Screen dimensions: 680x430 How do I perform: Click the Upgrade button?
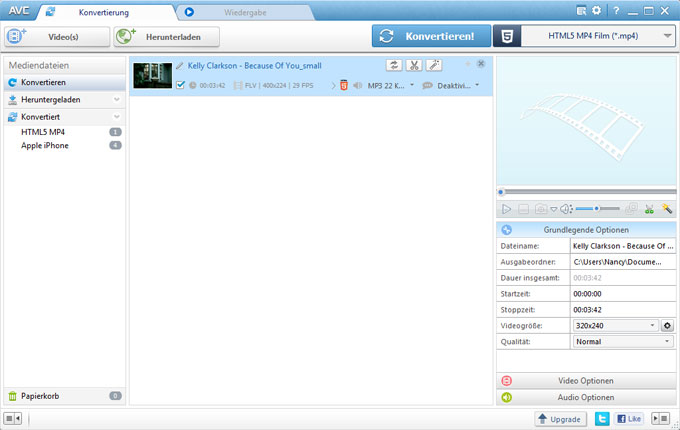560,419
